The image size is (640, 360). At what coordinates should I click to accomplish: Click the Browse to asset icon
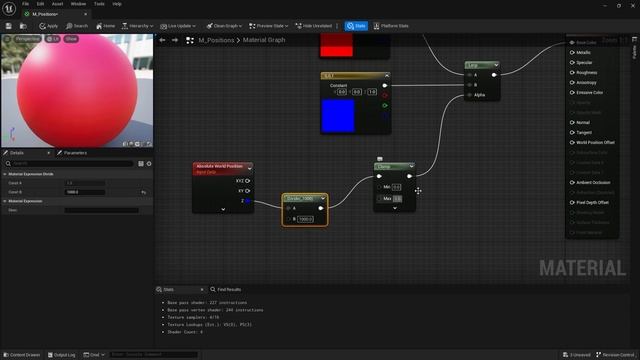pos(23,26)
